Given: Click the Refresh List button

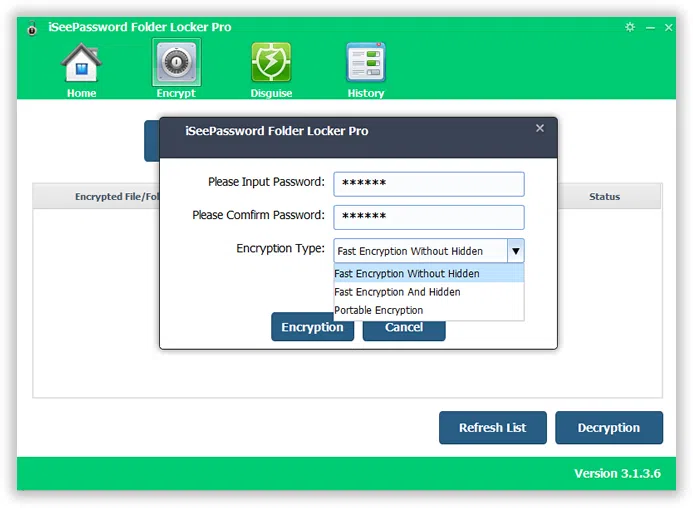Looking at the screenshot, I should 493,428.
